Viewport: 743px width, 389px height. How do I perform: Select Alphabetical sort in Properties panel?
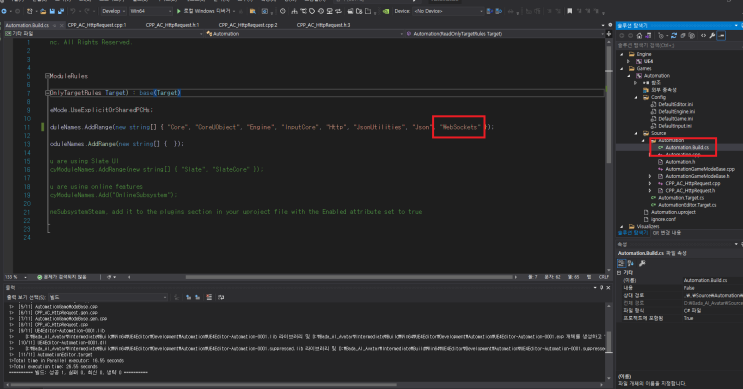(631, 263)
